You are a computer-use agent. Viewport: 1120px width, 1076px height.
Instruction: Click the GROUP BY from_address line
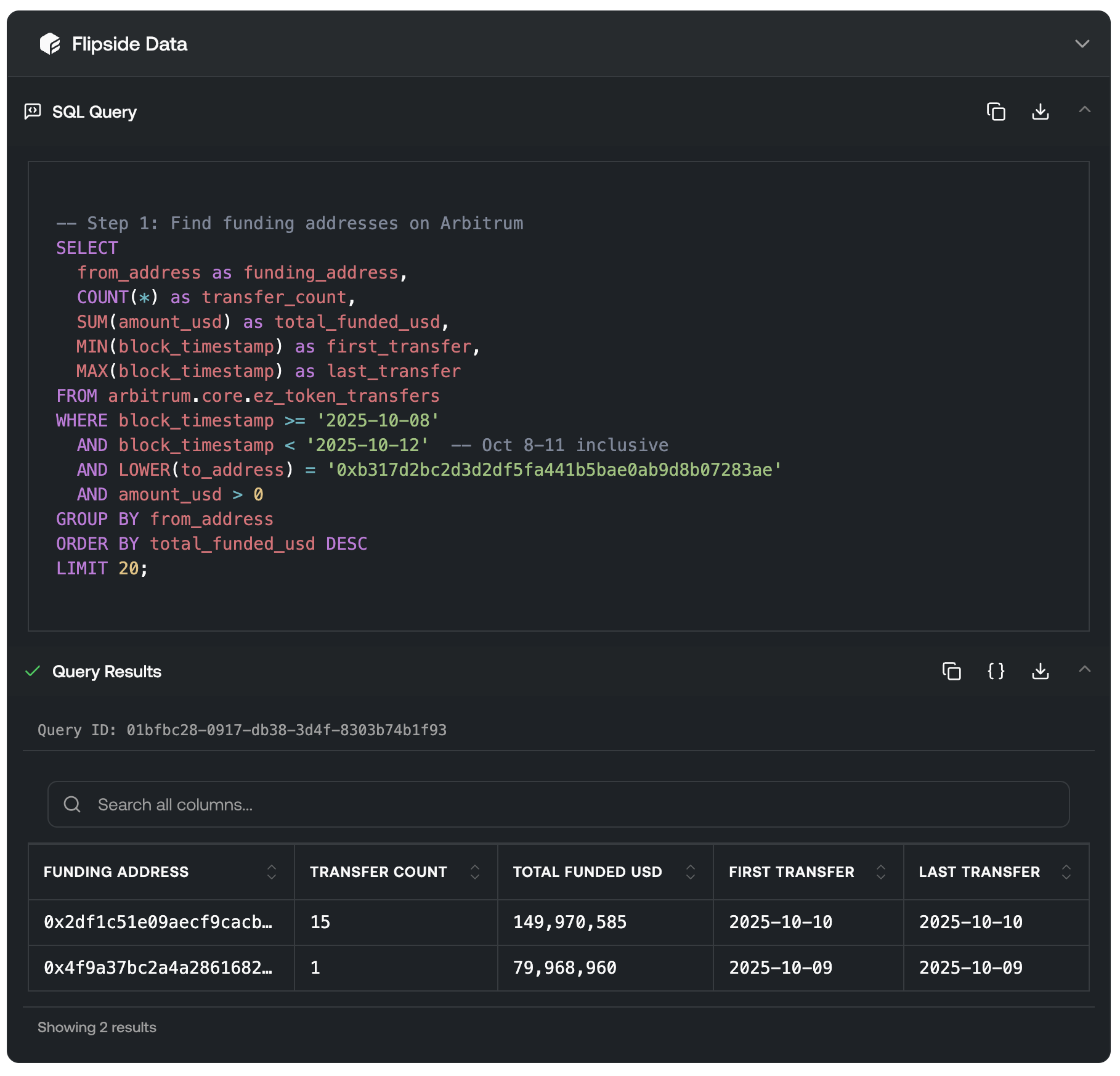point(164,519)
